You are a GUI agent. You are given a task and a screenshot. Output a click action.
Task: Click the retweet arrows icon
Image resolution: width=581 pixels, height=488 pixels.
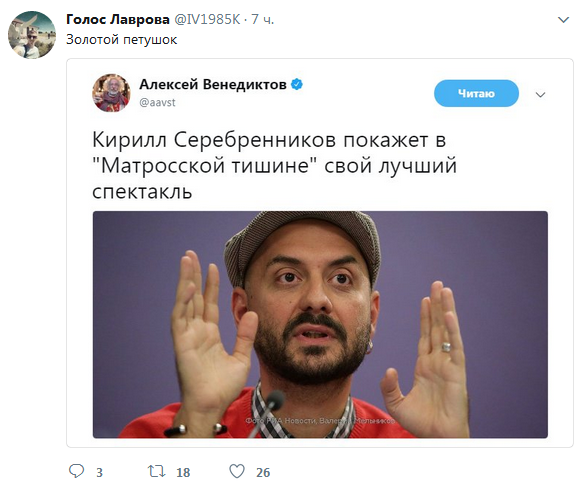156,471
